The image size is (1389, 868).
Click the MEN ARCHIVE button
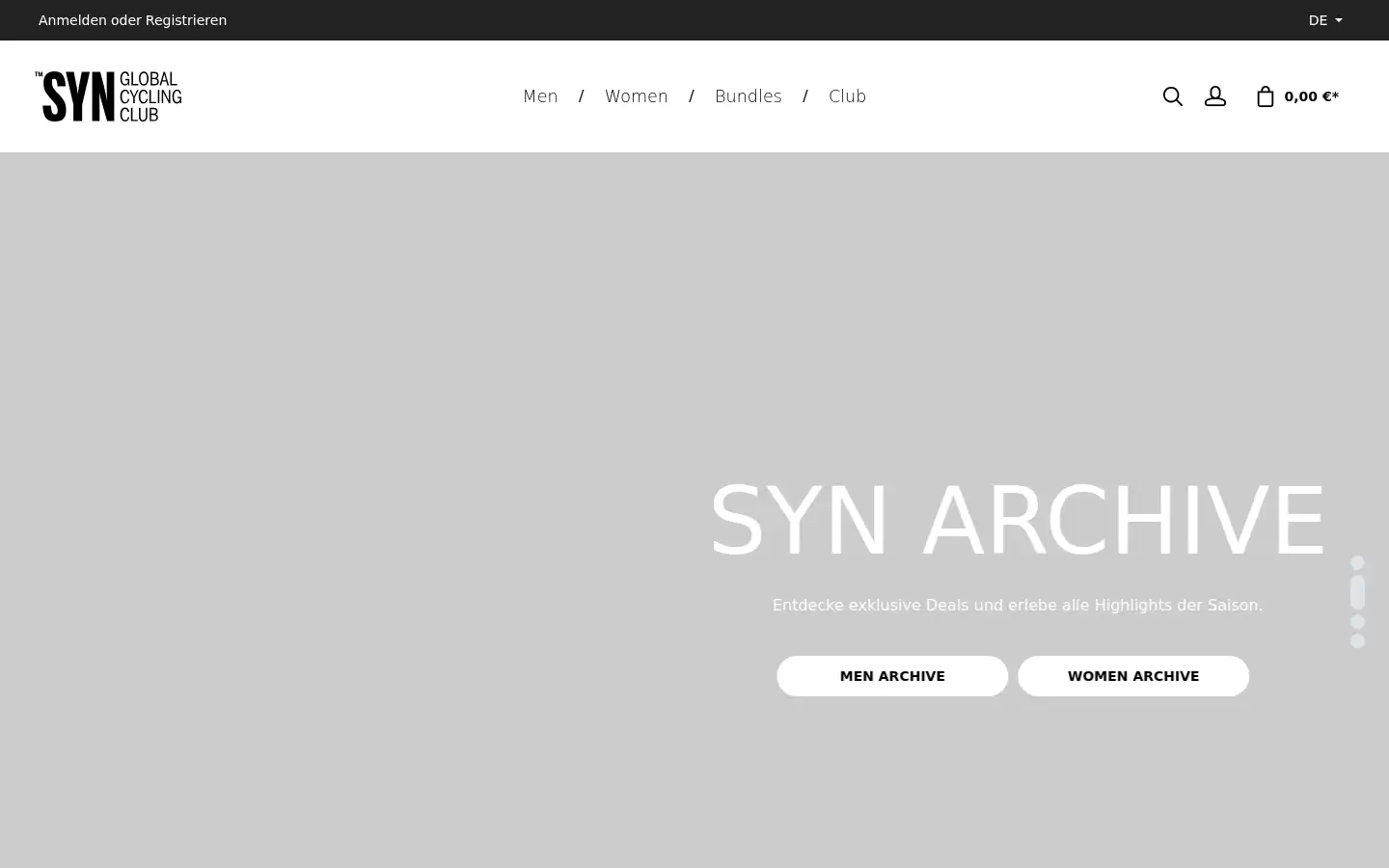tap(892, 676)
